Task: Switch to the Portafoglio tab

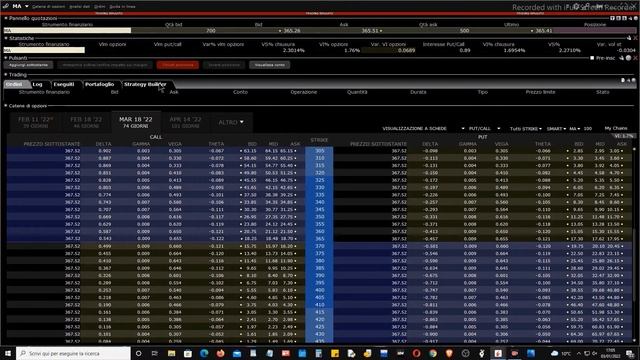Action: [100, 84]
